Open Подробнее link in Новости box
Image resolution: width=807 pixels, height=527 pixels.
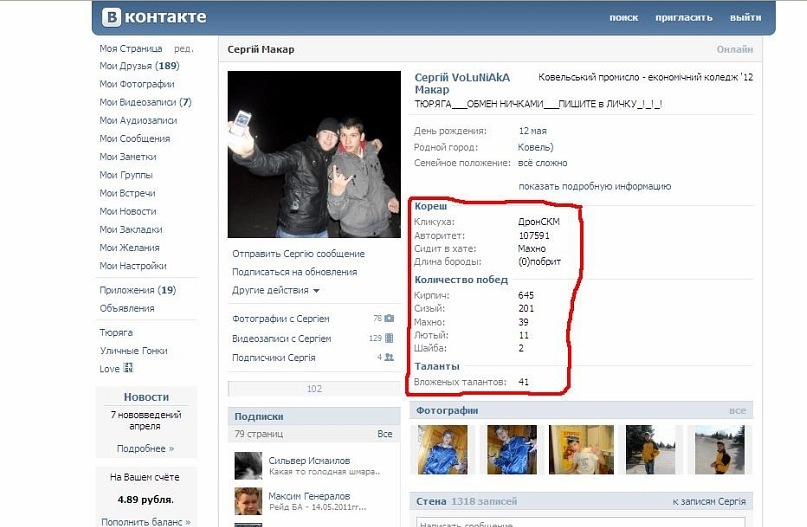pyautogui.click(x=145, y=449)
